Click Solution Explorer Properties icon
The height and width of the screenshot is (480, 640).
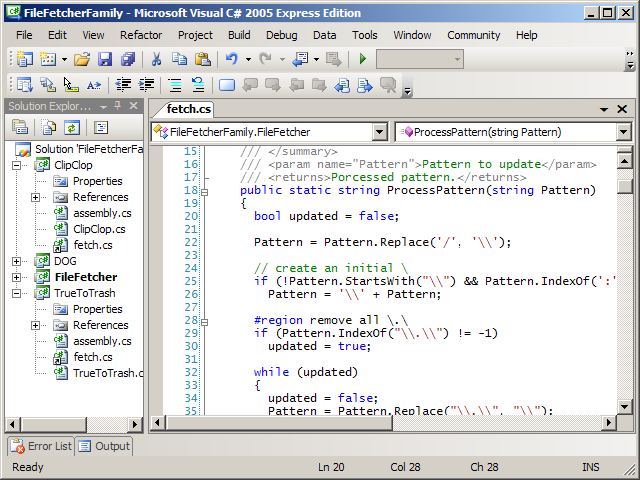(20, 128)
